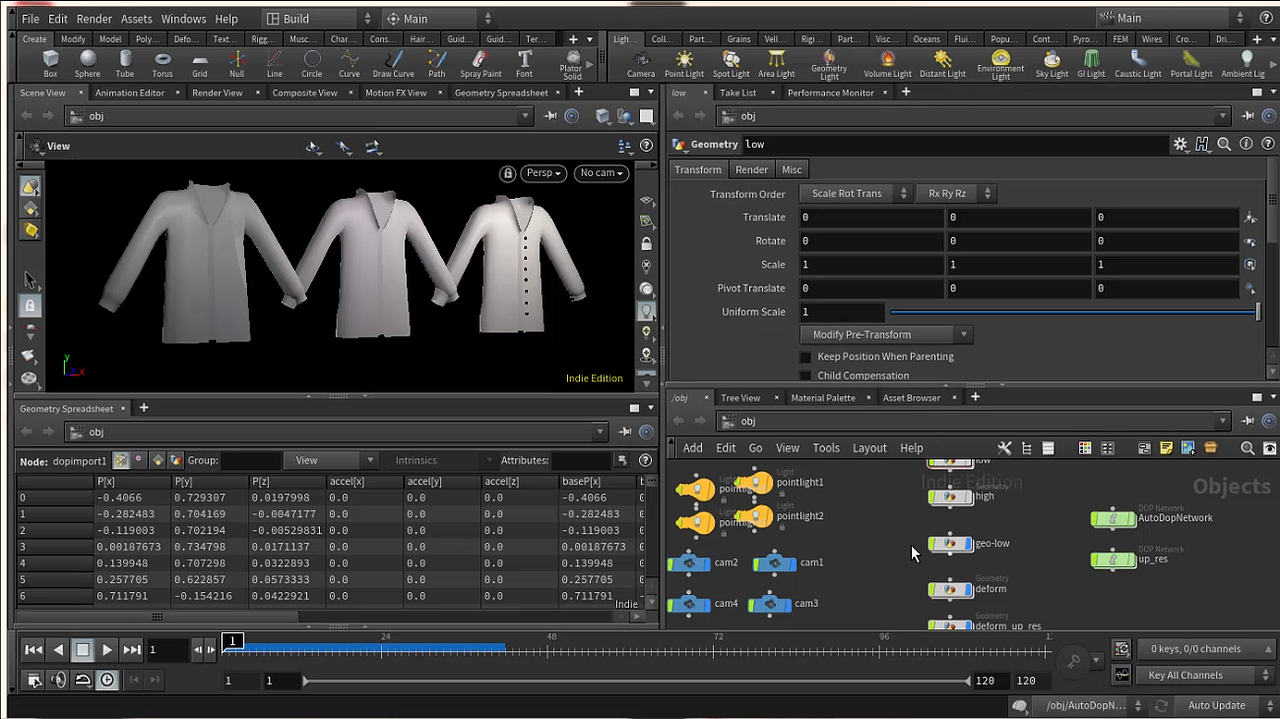Toggle audio playback icon in playbar
The image size is (1280, 719).
[59, 680]
